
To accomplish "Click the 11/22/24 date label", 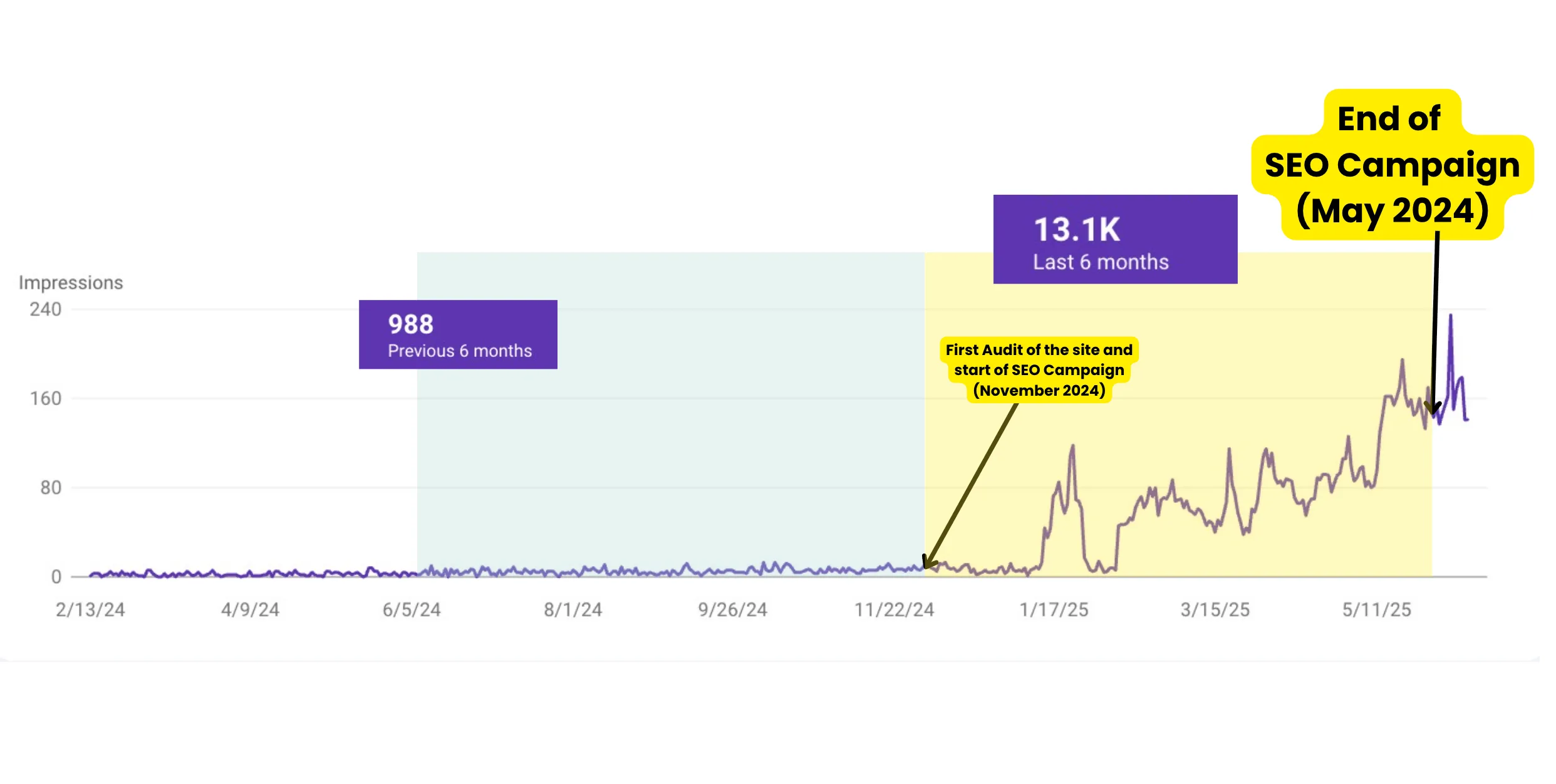I will (895, 610).
